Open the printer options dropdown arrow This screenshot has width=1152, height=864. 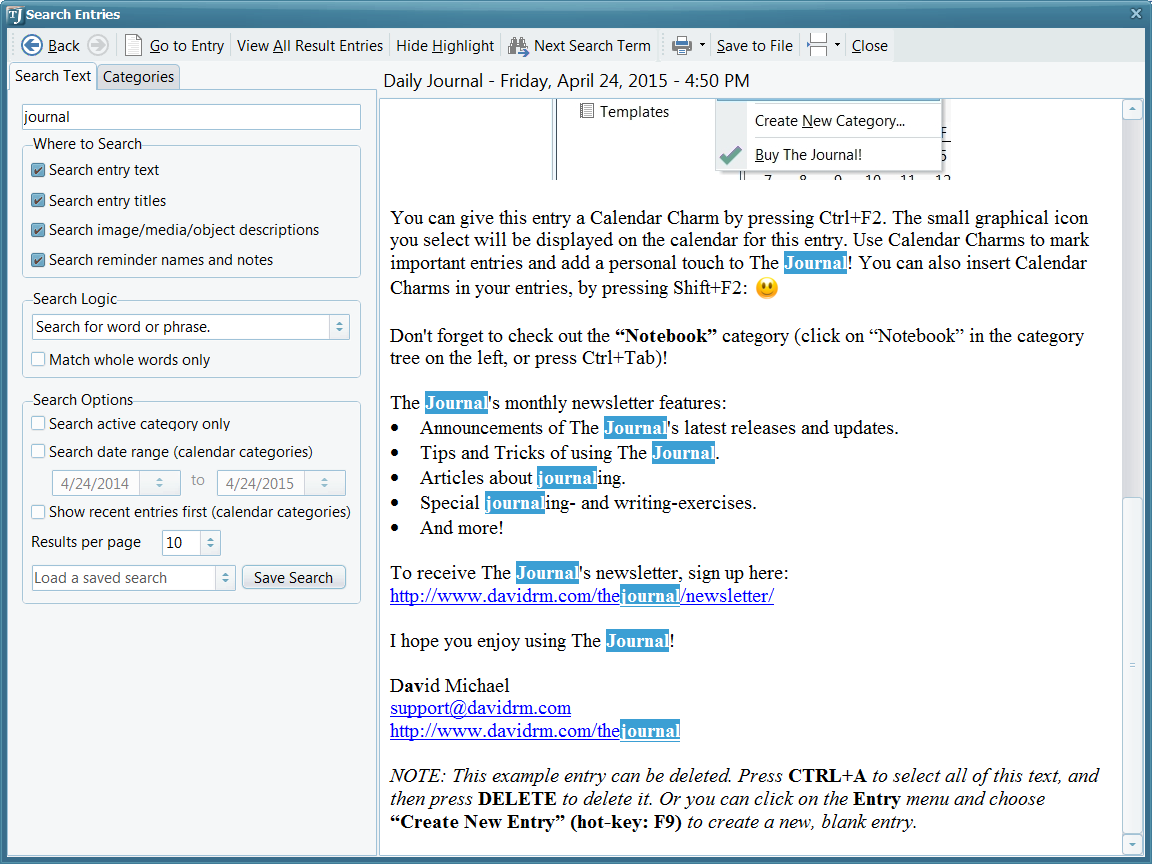703,45
